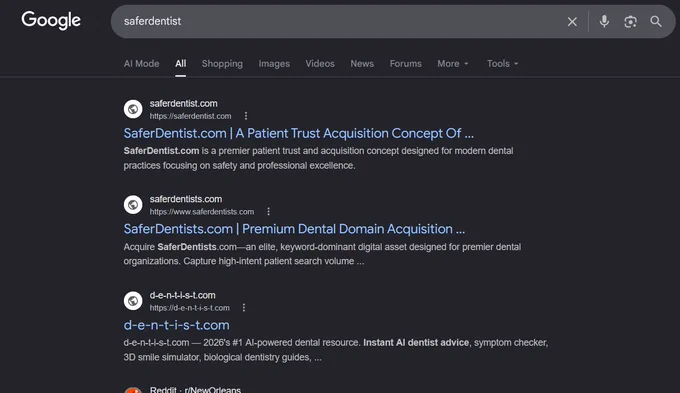This screenshot has height=393, width=680.
Task: Clear the search box with the X icon
Action: tap(572, 21)
